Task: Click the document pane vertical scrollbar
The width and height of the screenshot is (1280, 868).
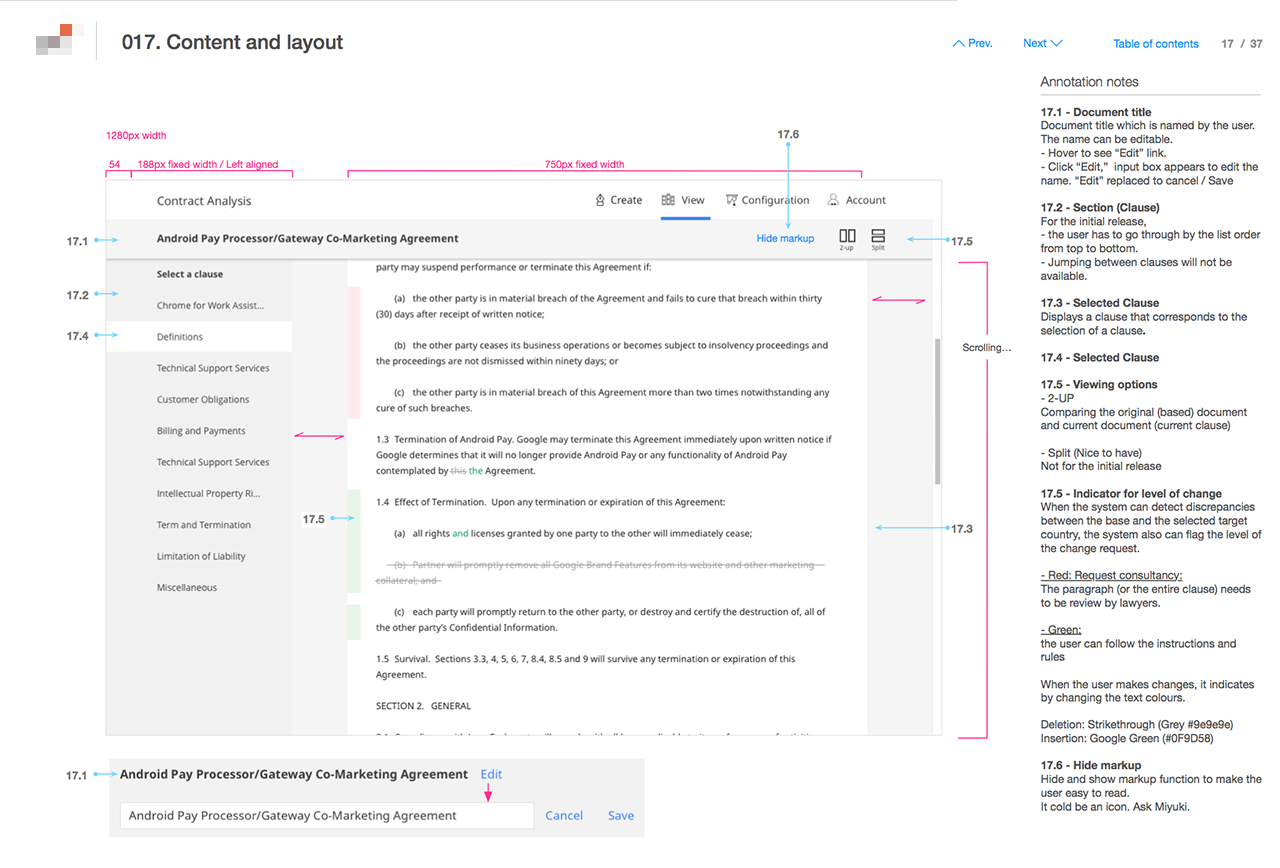Action: pos(937,411)
